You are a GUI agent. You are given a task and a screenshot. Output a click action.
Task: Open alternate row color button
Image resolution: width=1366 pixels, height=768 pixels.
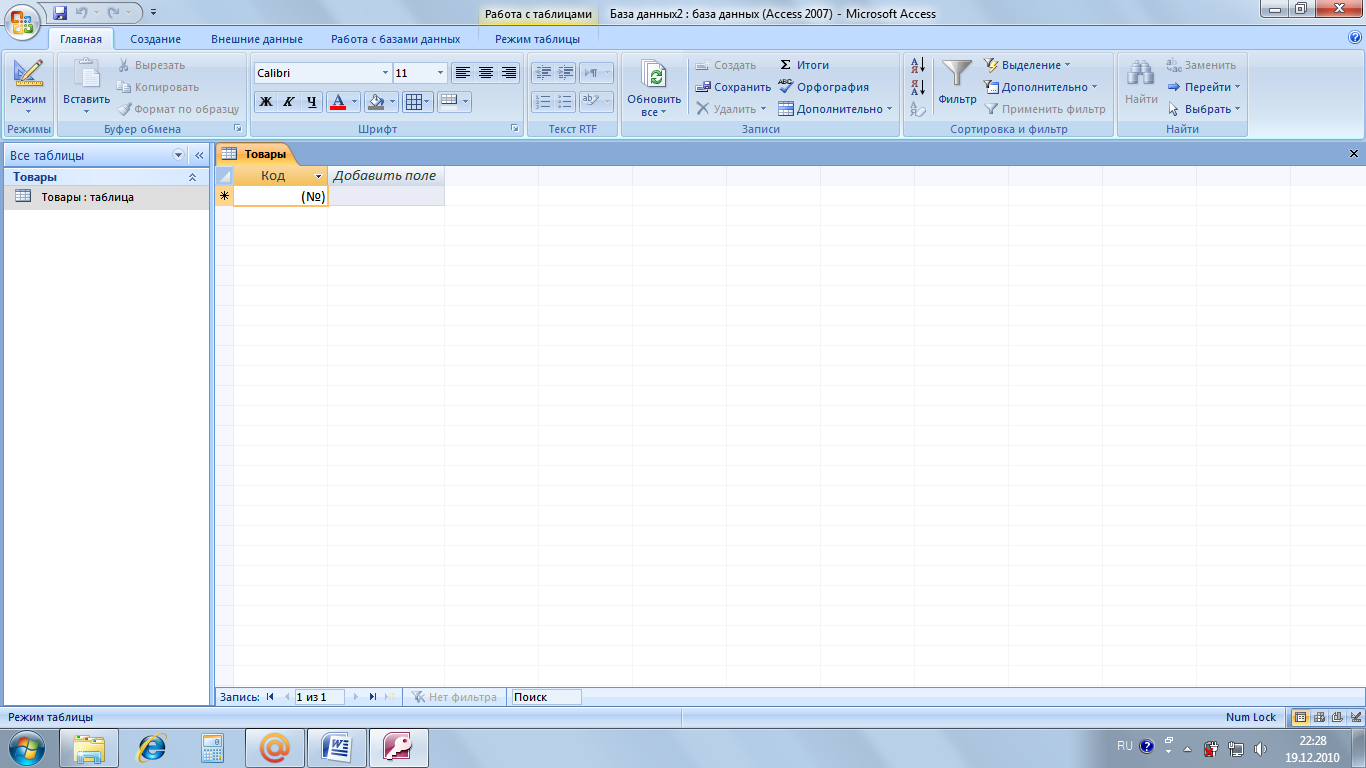coord(454,102)
